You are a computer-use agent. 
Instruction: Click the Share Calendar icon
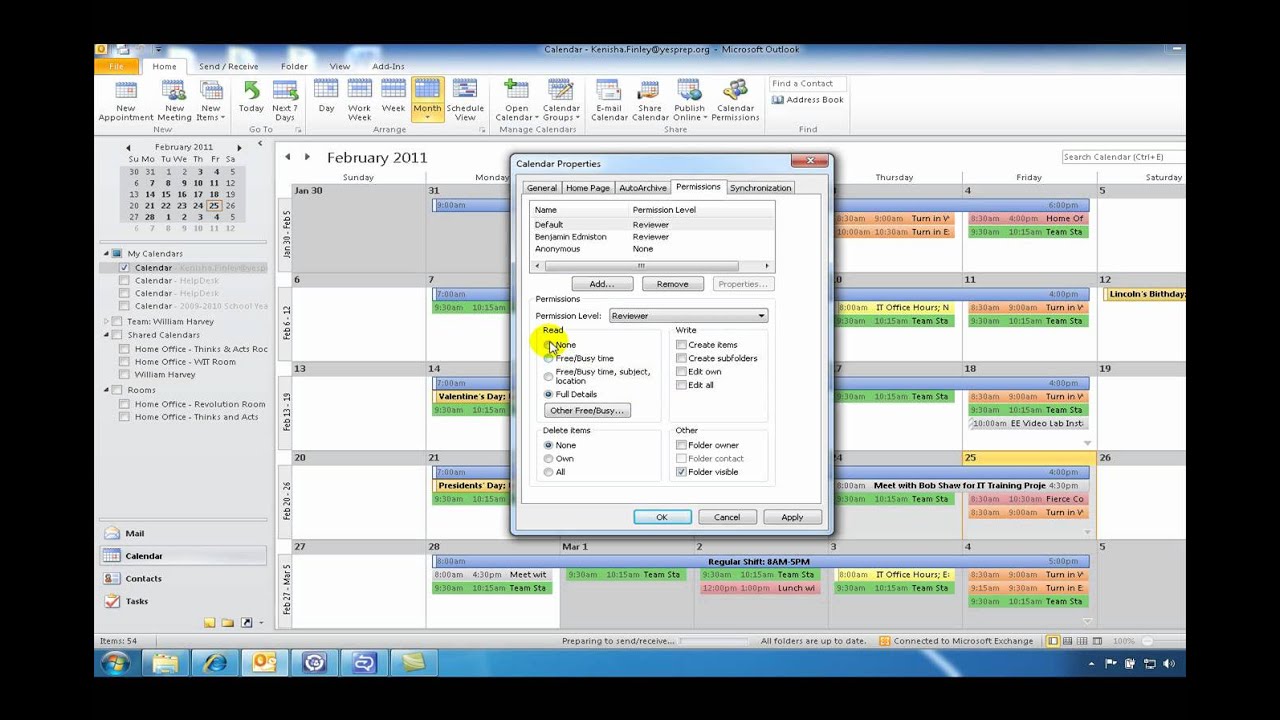[x=650, y=100]
